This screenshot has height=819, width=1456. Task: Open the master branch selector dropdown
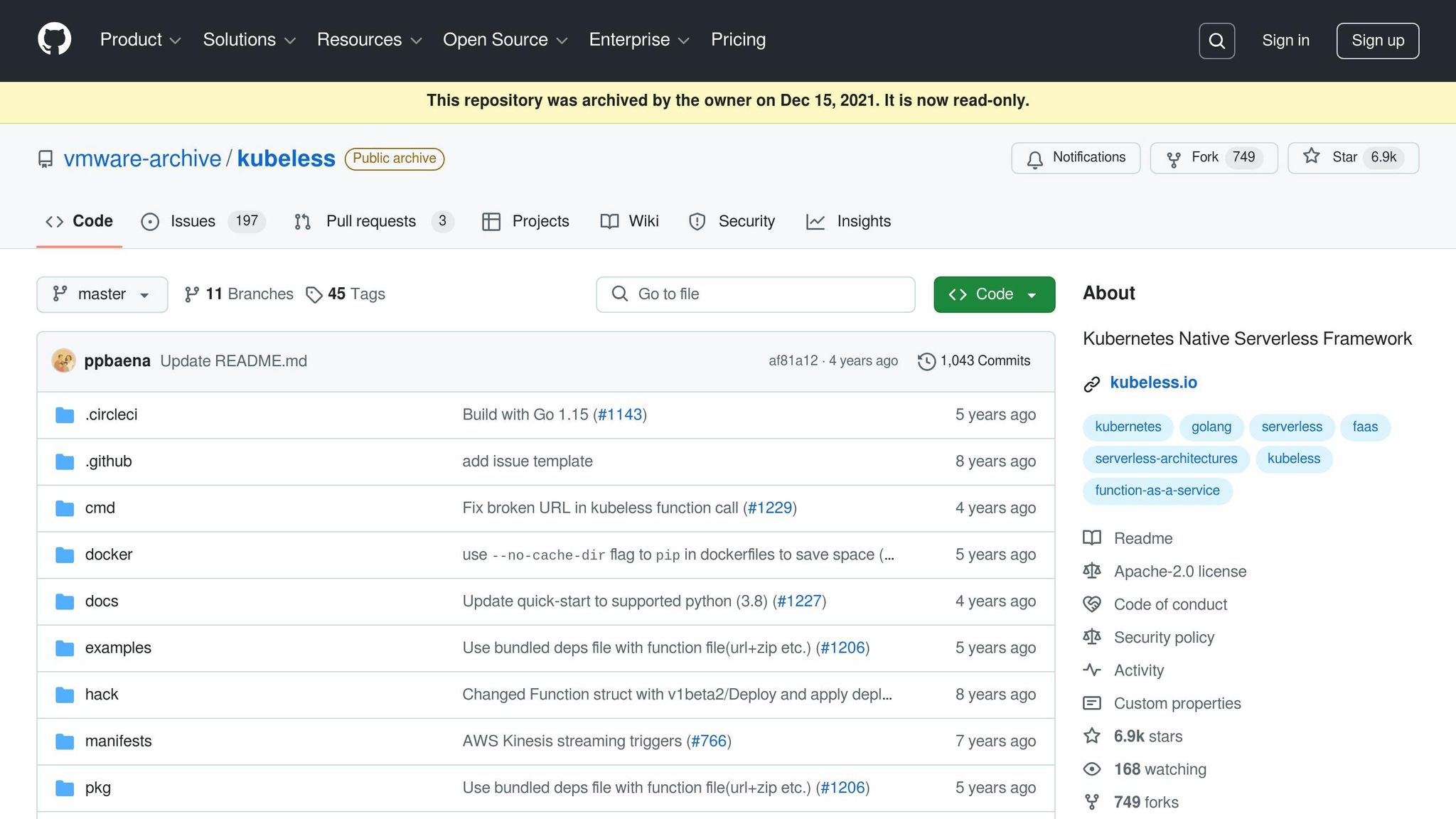(x=102, y=294)
